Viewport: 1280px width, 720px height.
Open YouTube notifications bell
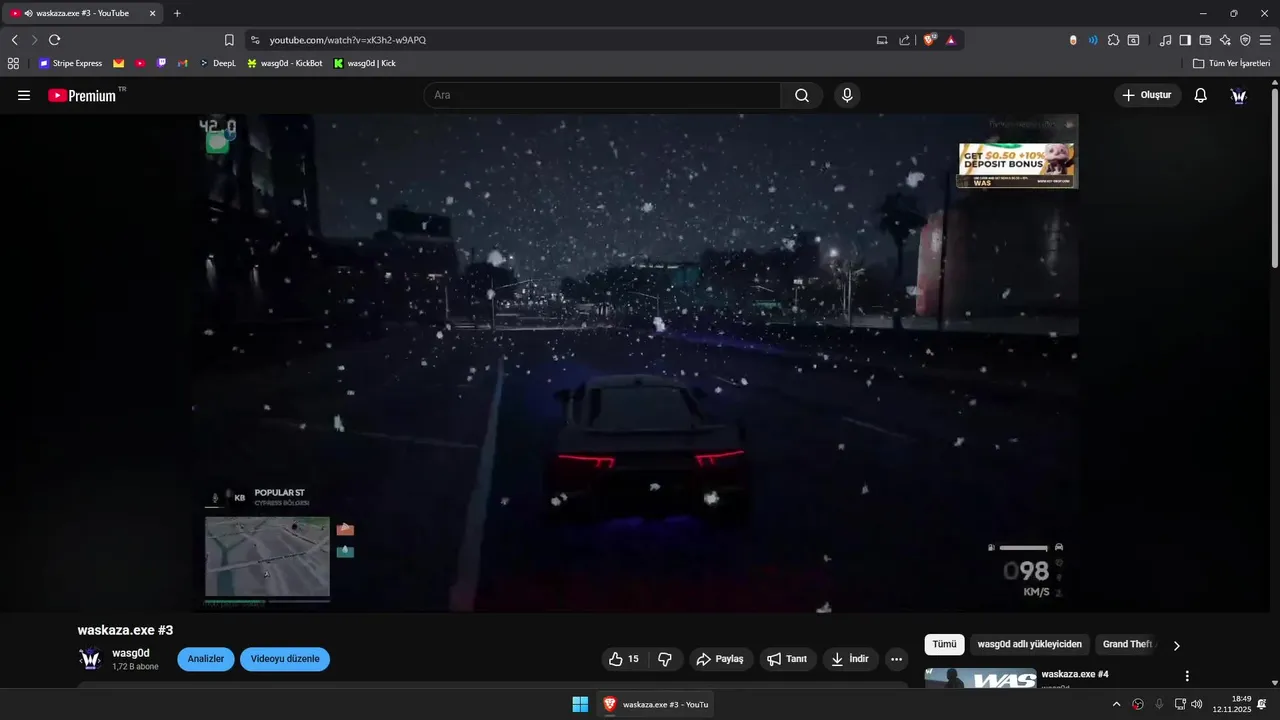[x=1201, y=95]
